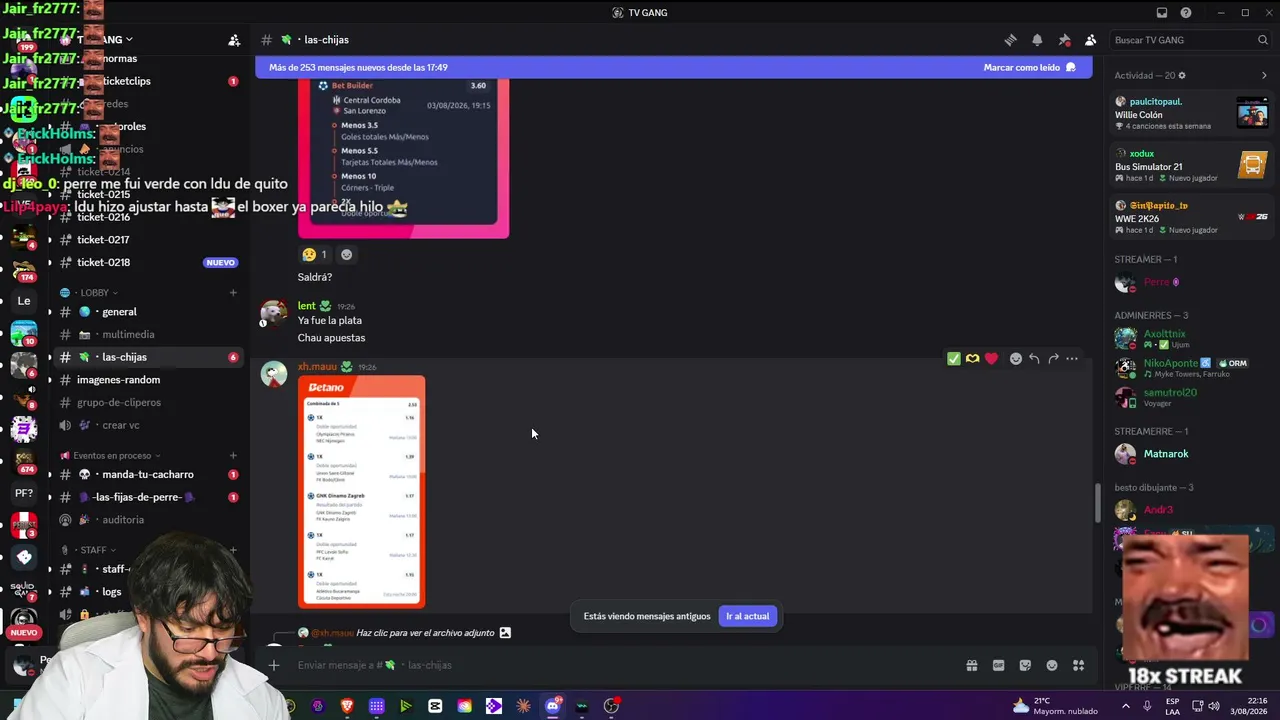Viewport: 1280px width, 720px height.
Task: Send a gift icon
Action: pyautogui.click(x=972, y=665)
